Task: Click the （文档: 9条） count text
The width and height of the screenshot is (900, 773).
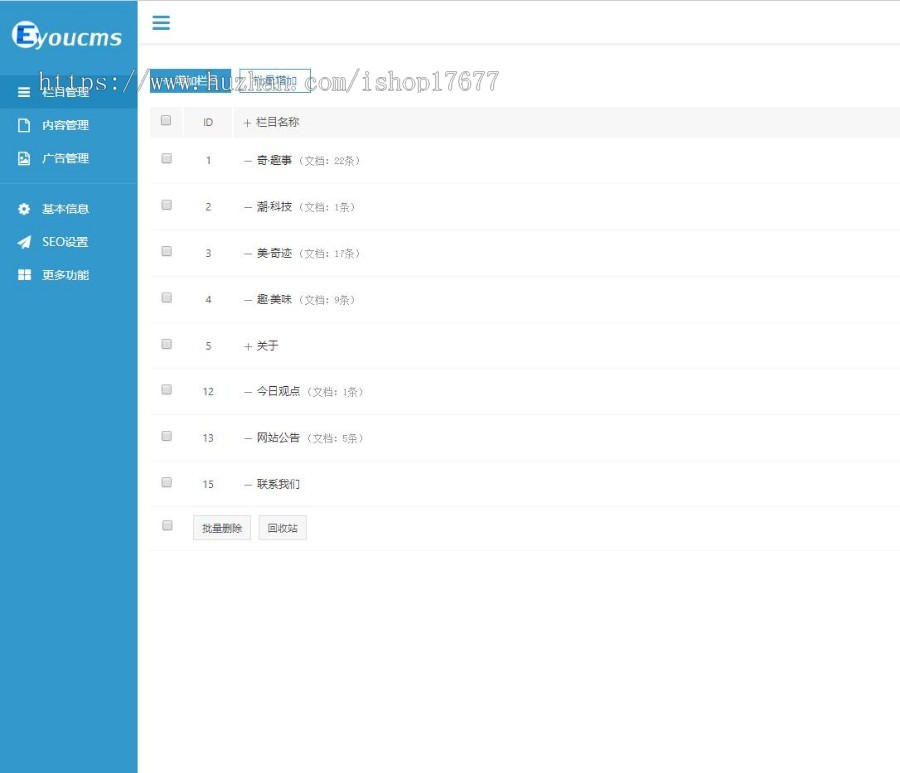Action: coord(327,300)
